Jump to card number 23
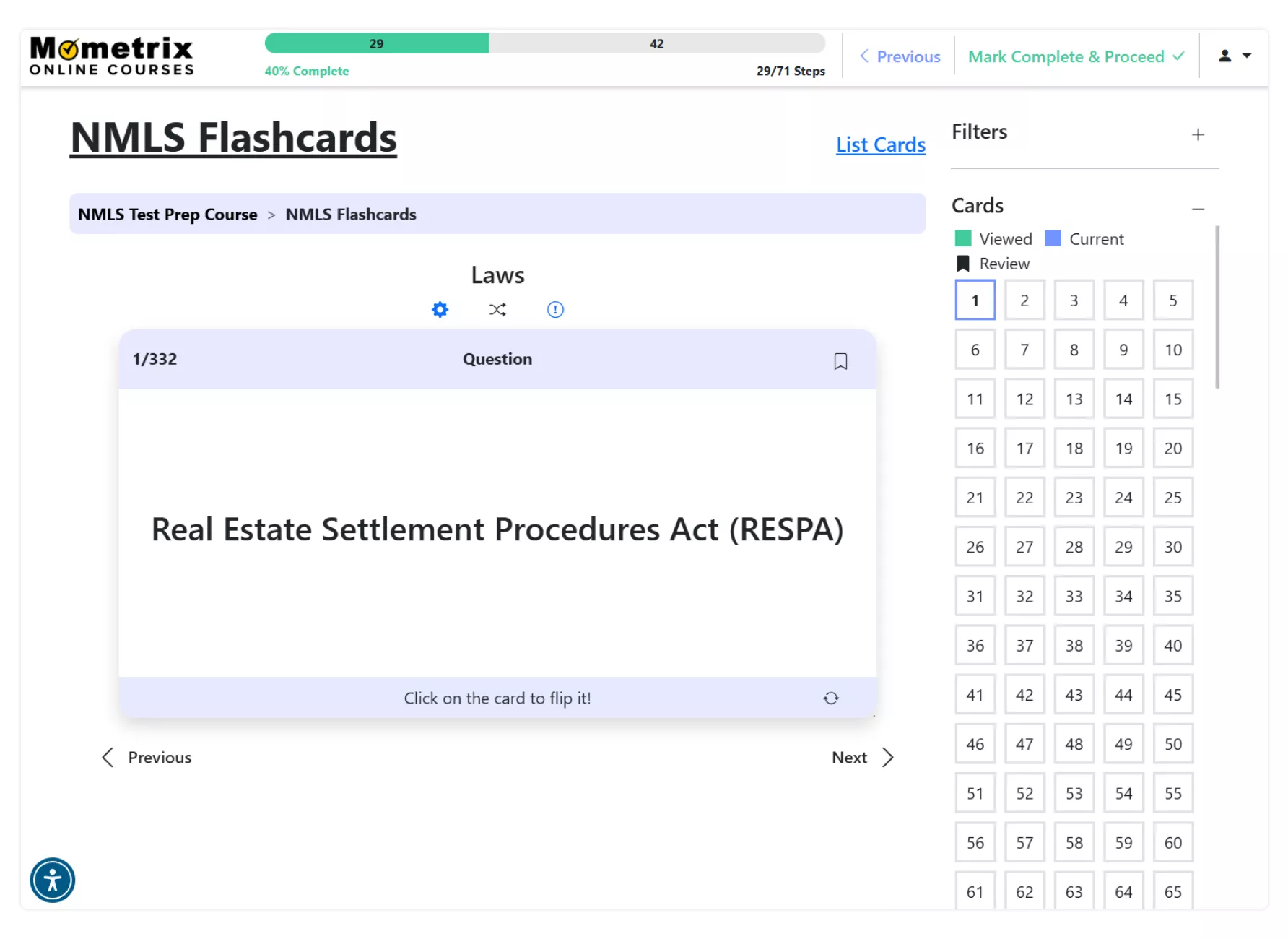1288x939 pixels. [x=1074, y=498]
